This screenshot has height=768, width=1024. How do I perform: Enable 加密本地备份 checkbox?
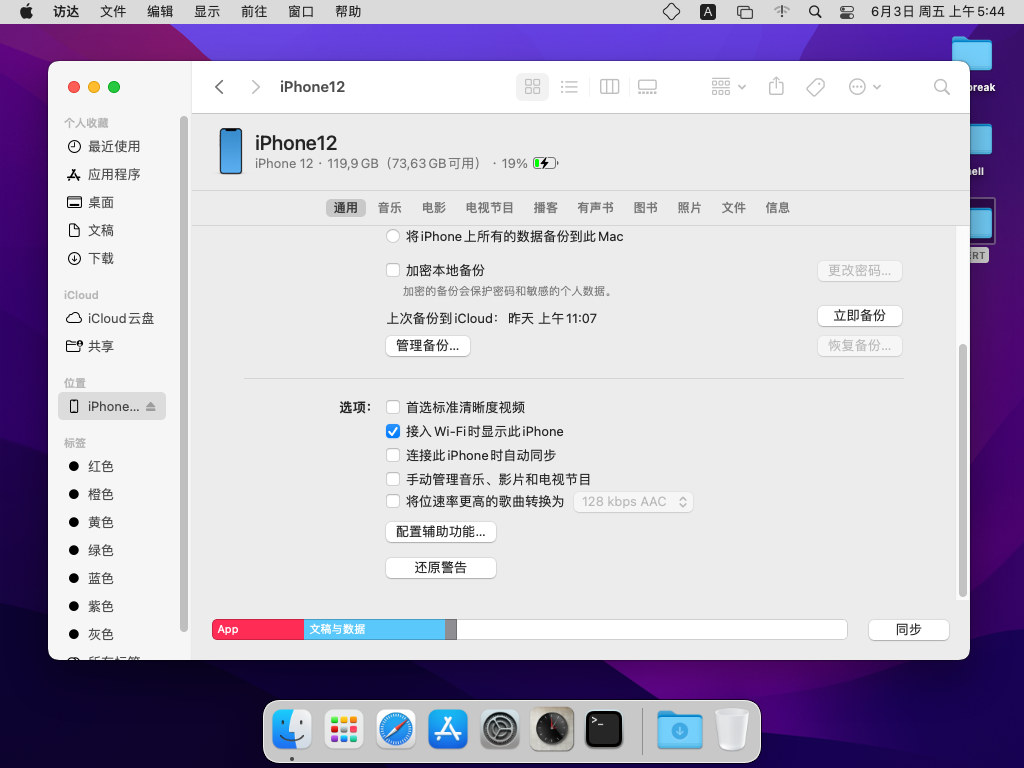click(x=392, y=270)
